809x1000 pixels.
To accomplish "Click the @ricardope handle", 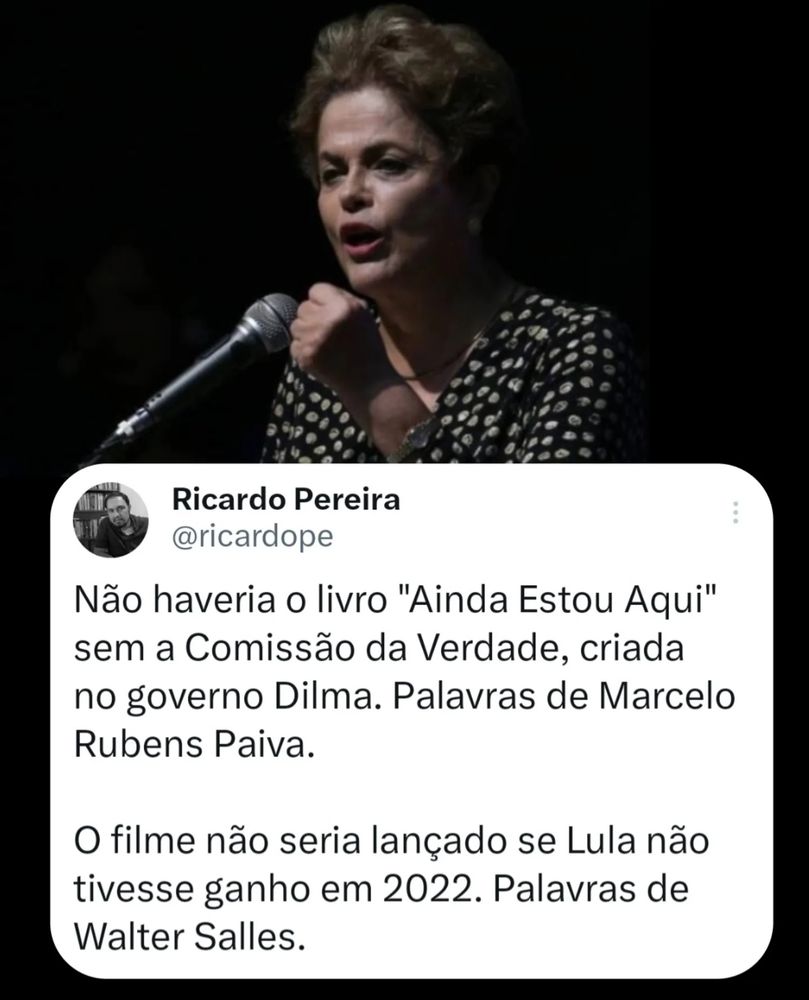I will pos(252,537).
